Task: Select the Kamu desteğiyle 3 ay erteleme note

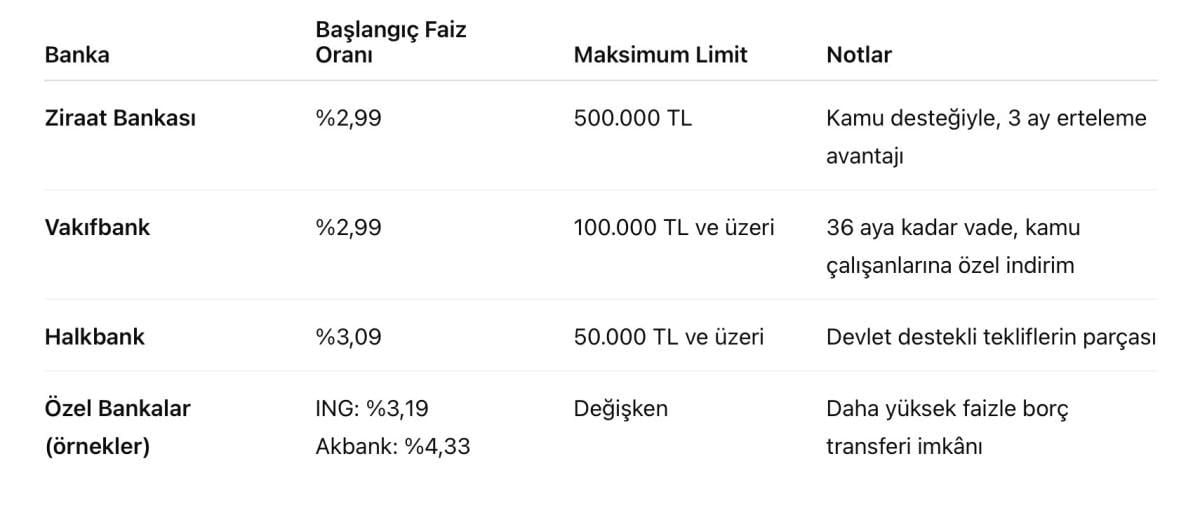Action: 986,137
